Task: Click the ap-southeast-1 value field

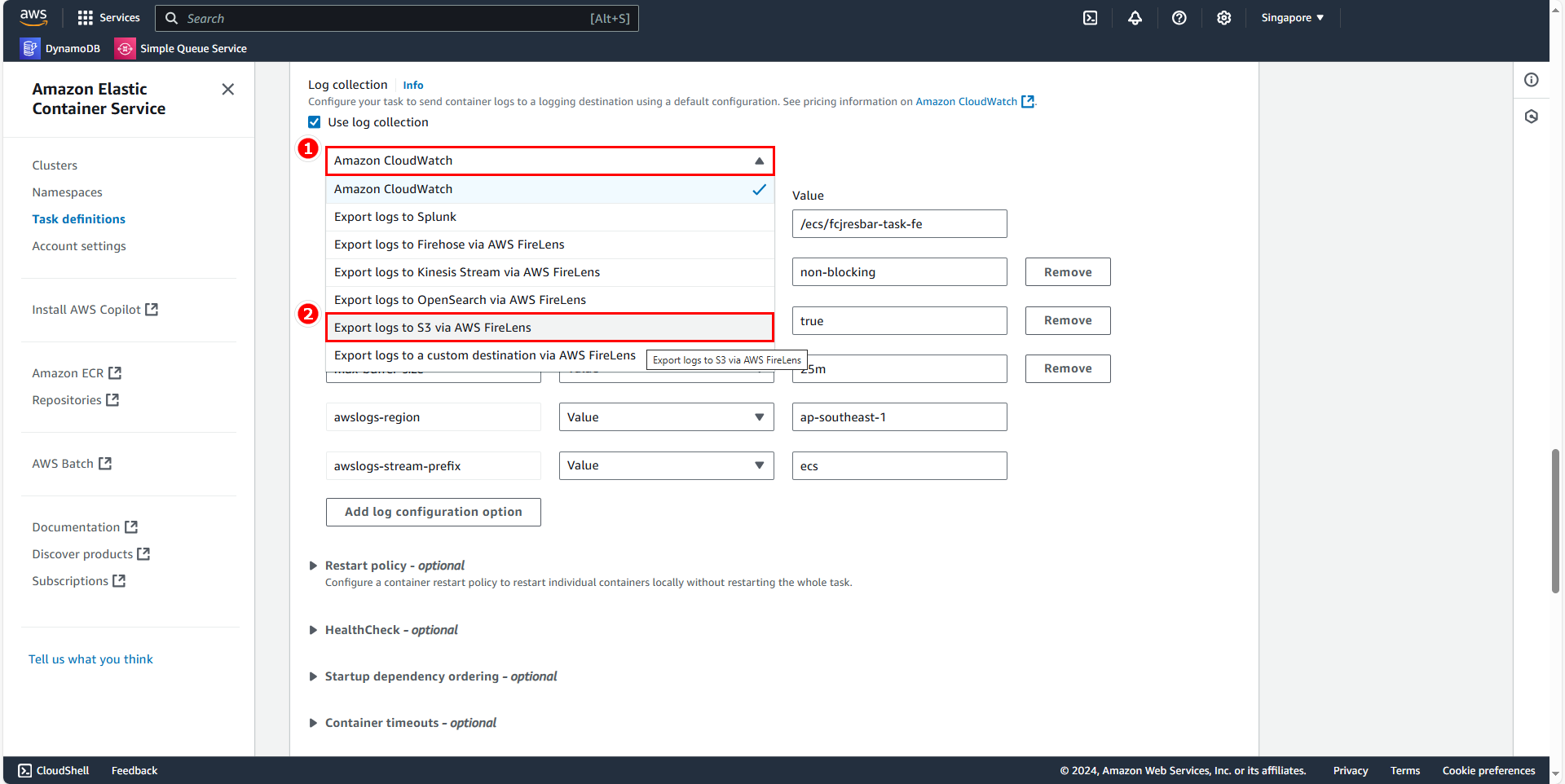Action: (x=900, y=417)
